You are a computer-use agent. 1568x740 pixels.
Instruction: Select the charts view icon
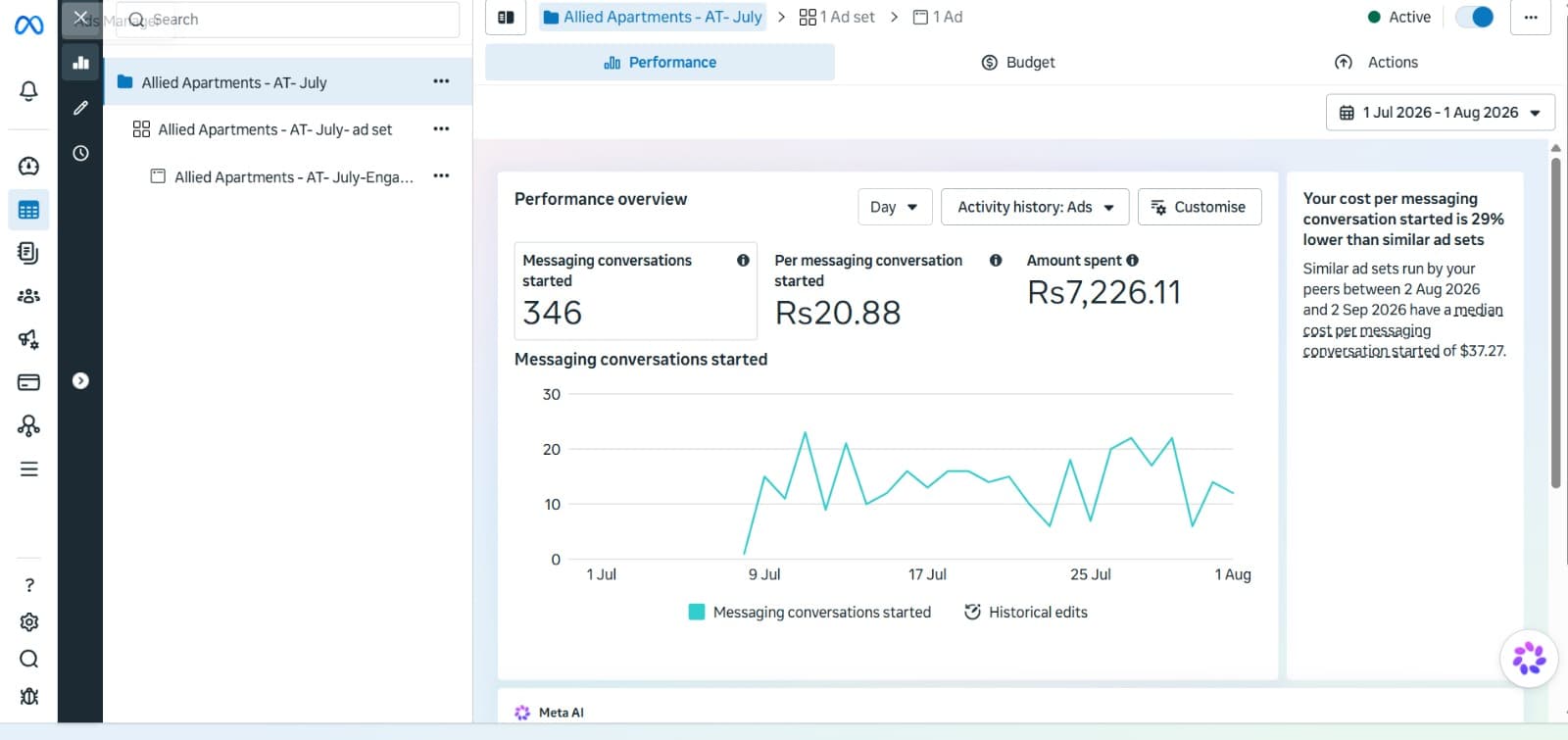(81, 63)
